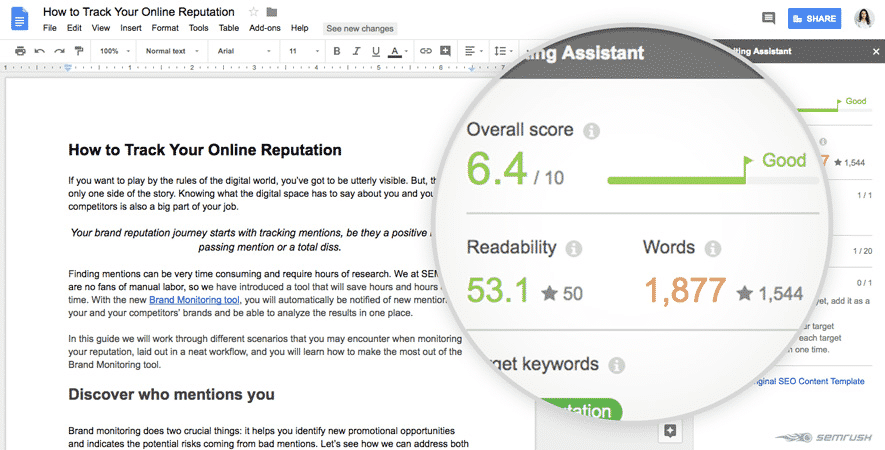Viewport: 885px width, 450px height.
Task: Toggle underline formatting
Action: coord(374,50)
